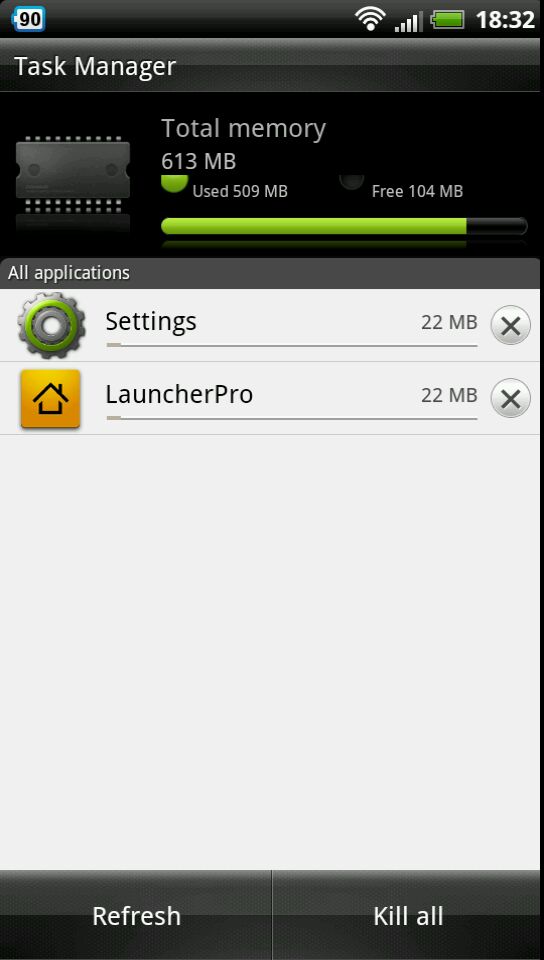Tap the LauncherPro house icon
Screen dimensions: 544x960
tap(50, 399)
